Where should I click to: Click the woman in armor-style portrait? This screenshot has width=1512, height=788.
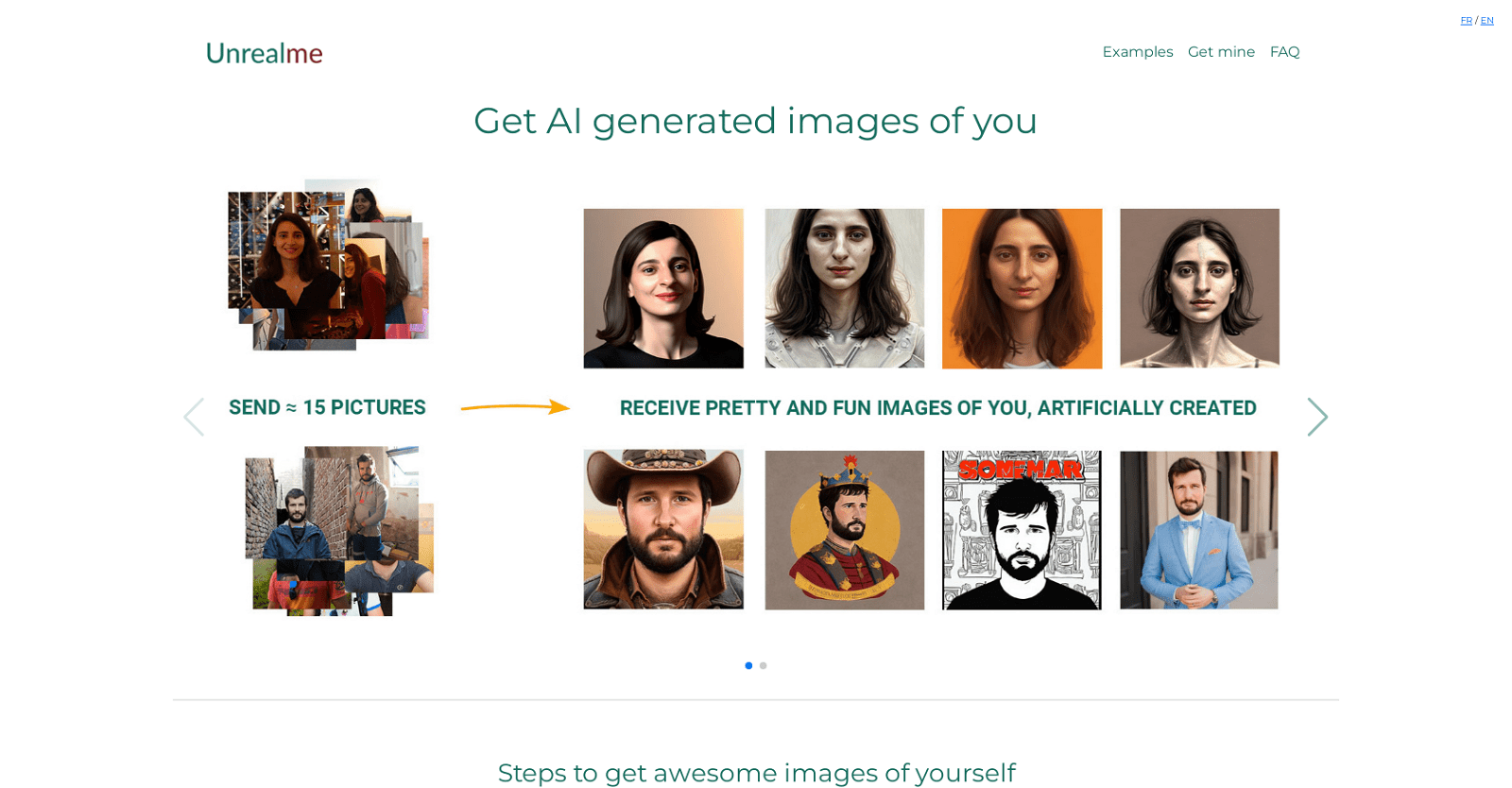(x=844, y=288)
